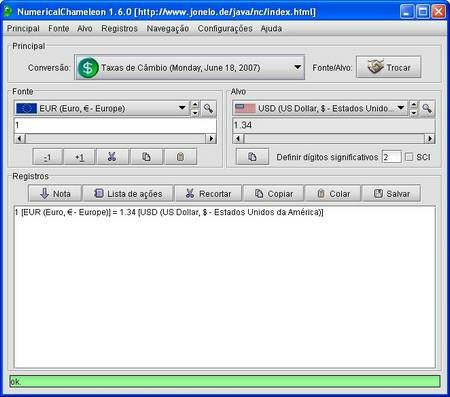450x397 pixels.
Task: Click the Salvar button
Action: tap(392, 194)
